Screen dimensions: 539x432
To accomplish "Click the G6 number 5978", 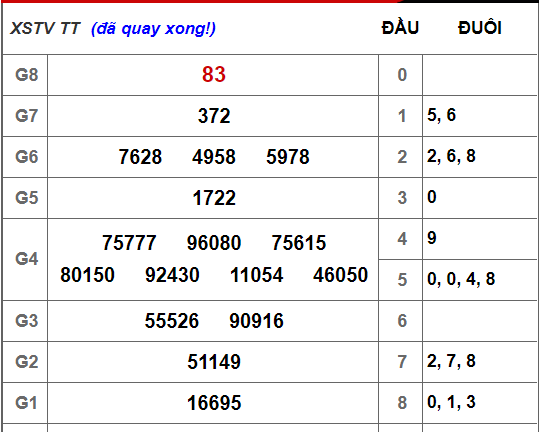I will 288,157.
